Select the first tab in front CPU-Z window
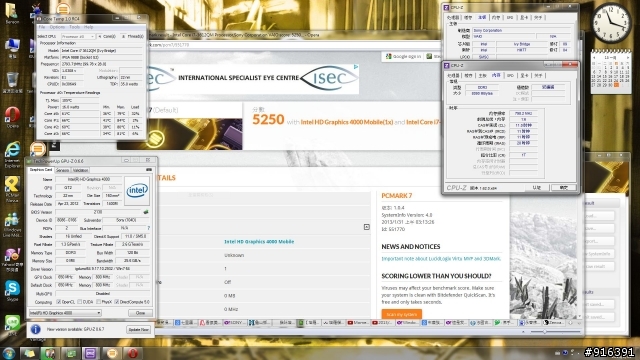 [453, 76]
